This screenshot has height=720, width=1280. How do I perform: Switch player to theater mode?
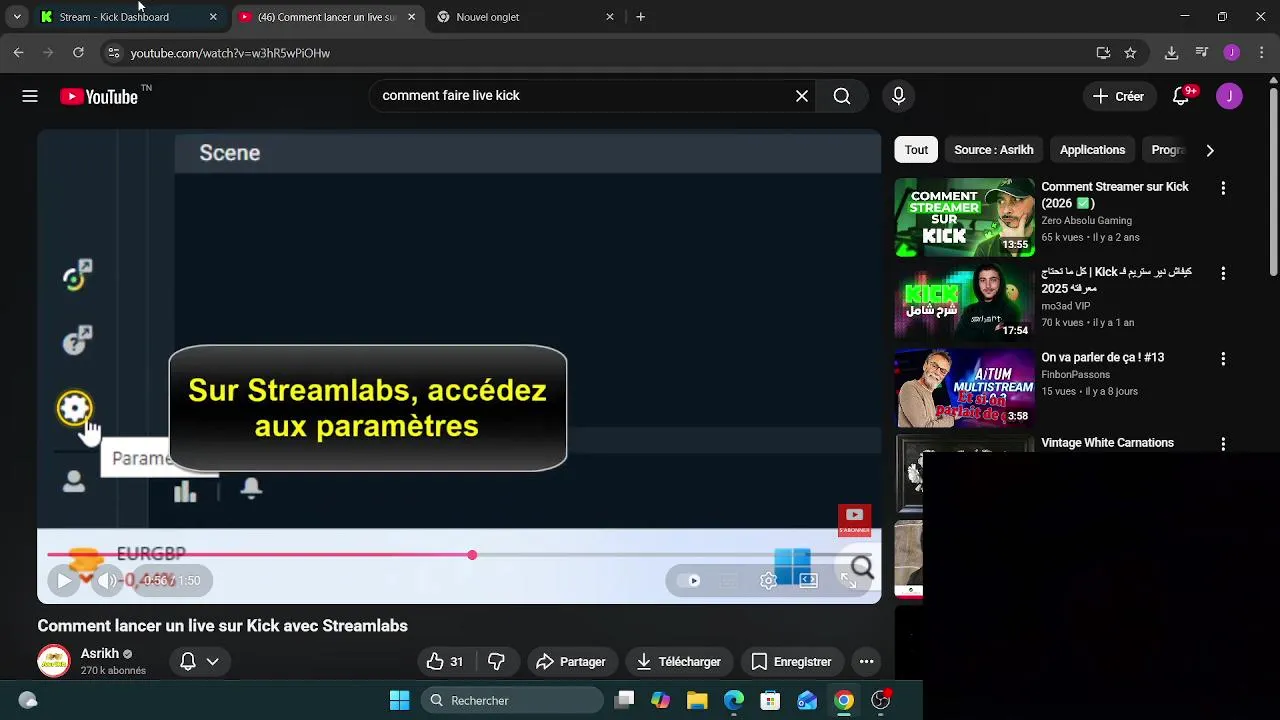pos(809,580)
